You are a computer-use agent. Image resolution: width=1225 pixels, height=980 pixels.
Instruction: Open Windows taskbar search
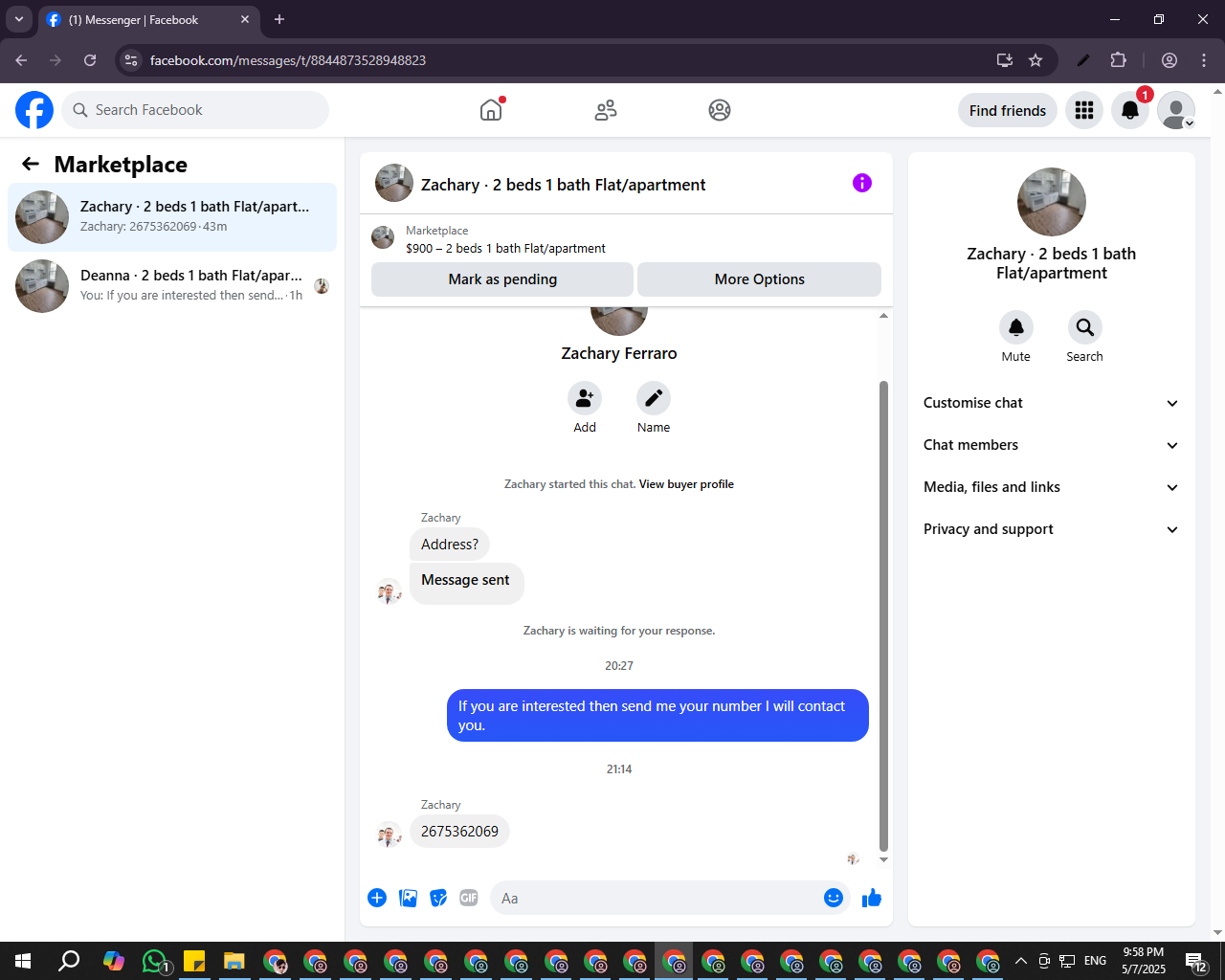point(69,961)
